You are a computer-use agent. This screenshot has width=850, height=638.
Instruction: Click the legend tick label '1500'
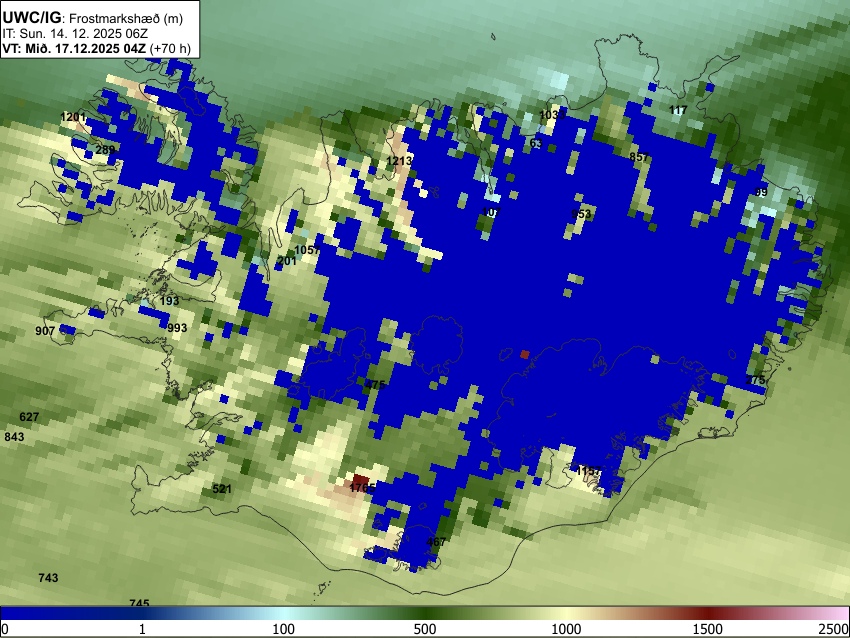pyautogui.click(x=708, y=629)
